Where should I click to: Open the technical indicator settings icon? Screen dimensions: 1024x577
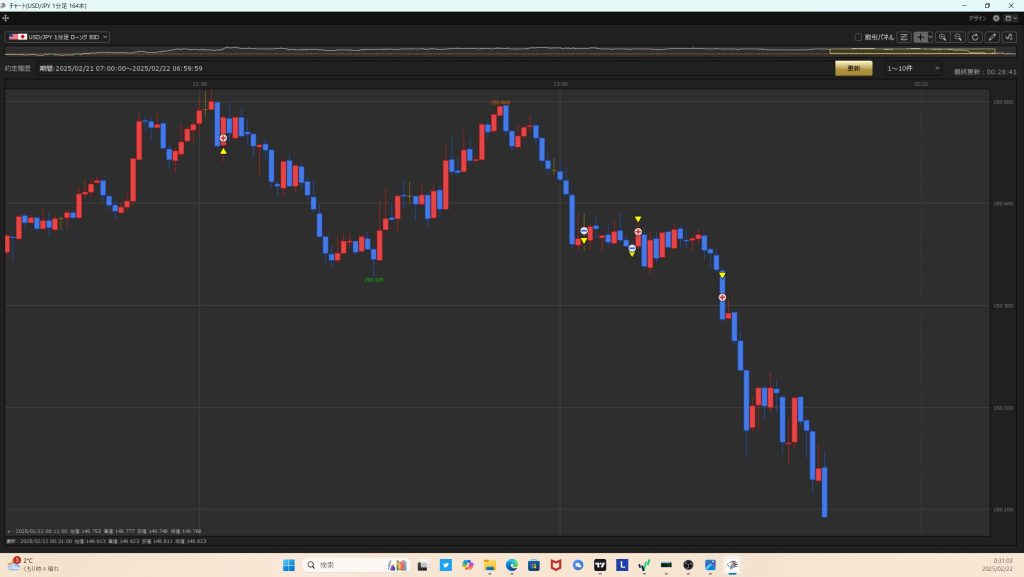1009,37
